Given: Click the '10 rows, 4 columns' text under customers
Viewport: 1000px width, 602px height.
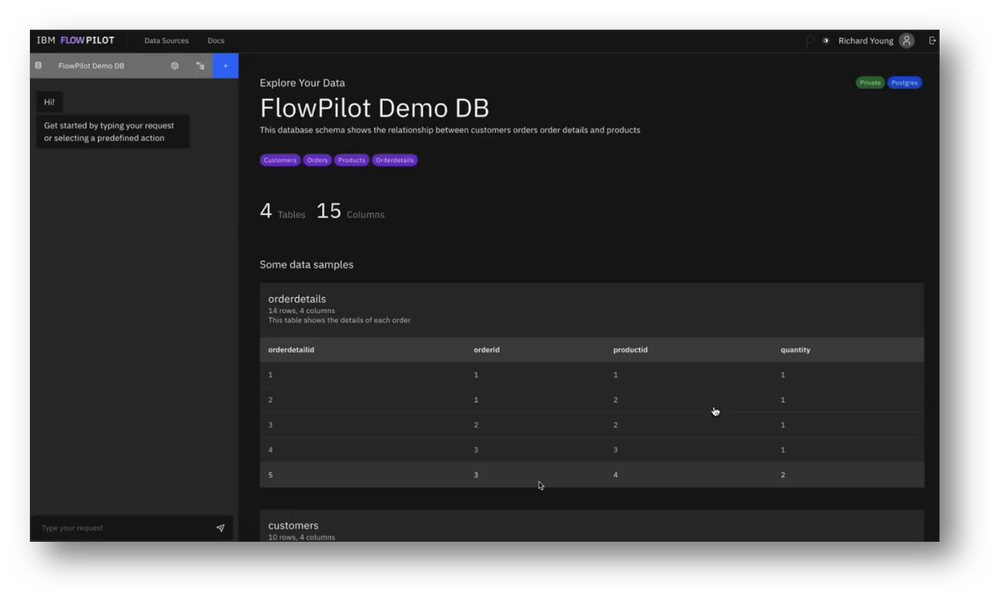Looking at the screenshot, I should tap(302, 538).
